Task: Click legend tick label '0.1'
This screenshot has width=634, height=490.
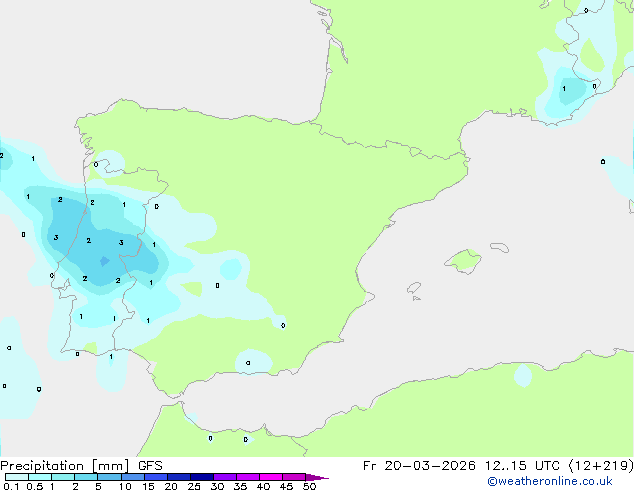Action: point(11,486)
